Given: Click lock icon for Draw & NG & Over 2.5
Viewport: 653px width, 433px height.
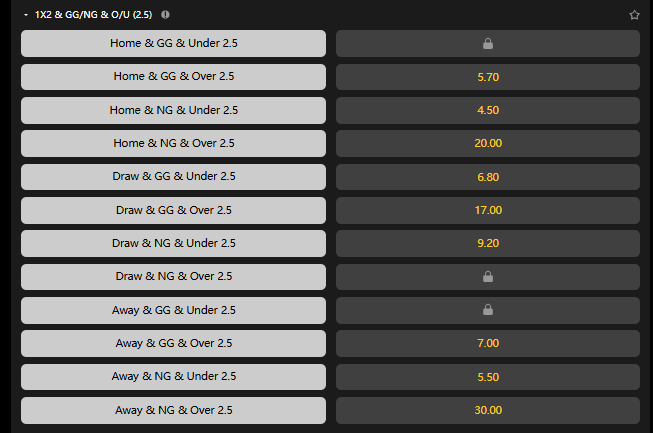Looking at the screenshot, I should pos(488,277).
